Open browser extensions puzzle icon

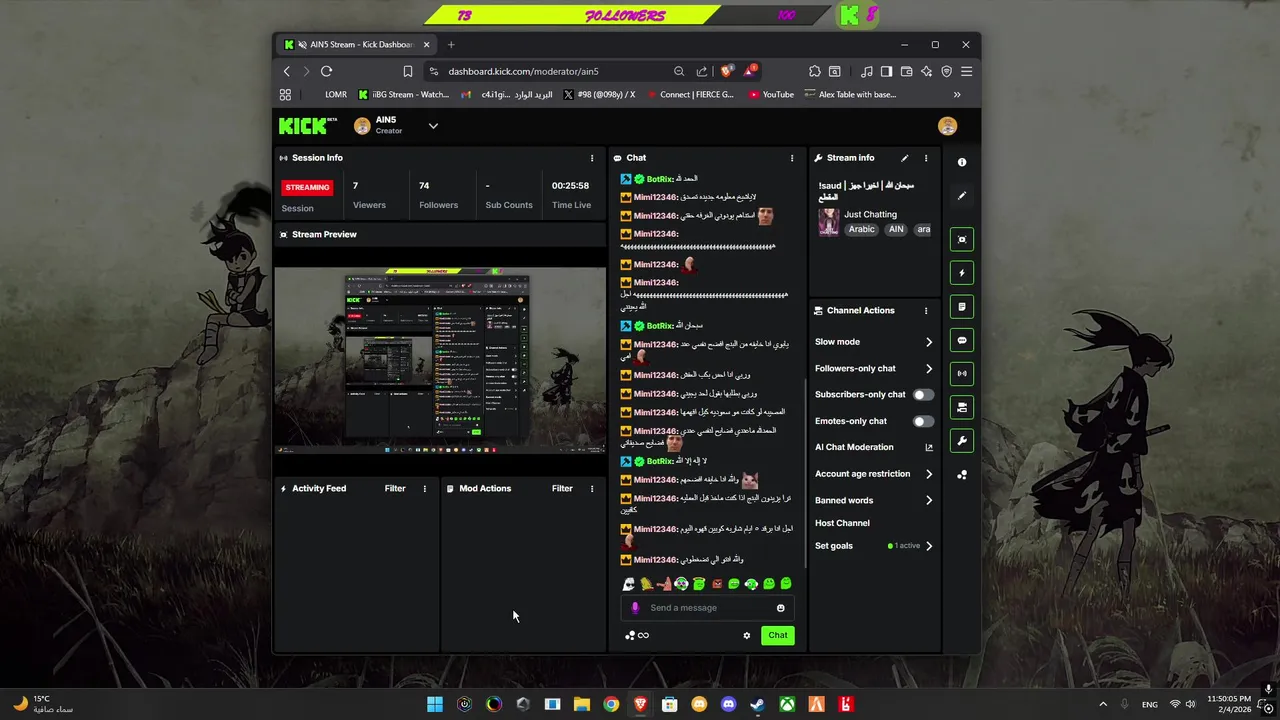point(815,71)
